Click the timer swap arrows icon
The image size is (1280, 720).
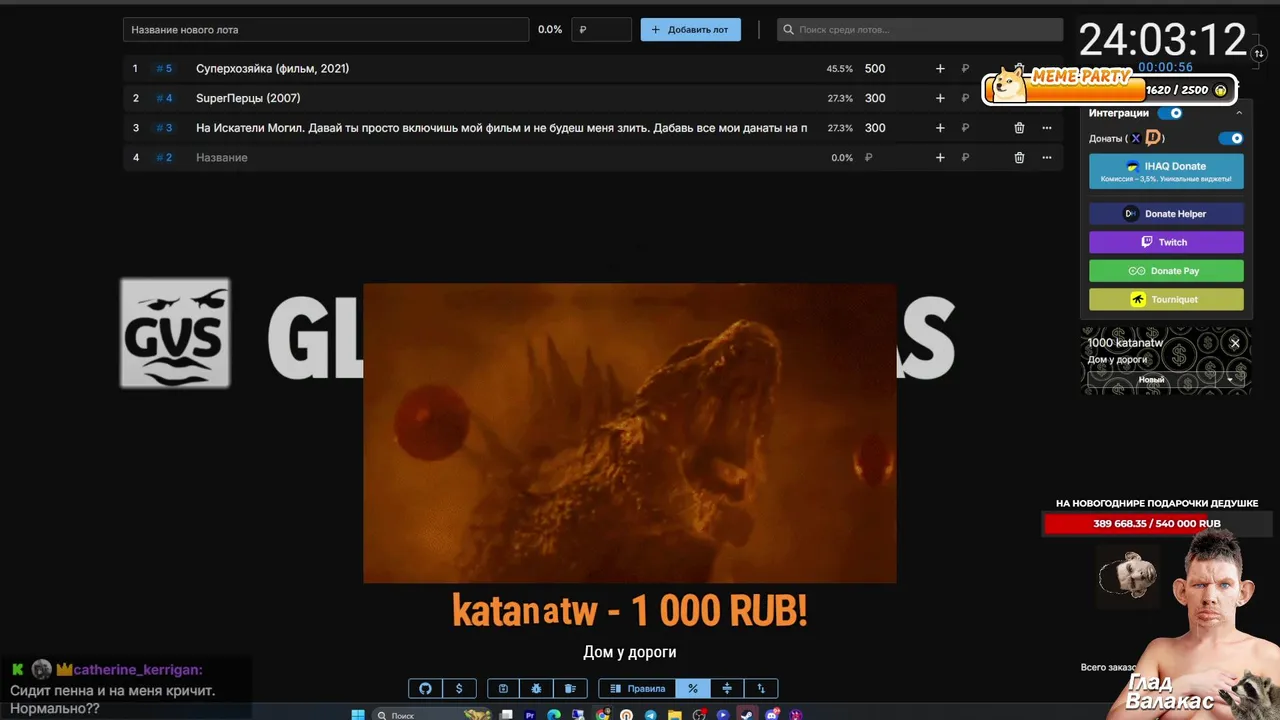[1258, 54]
